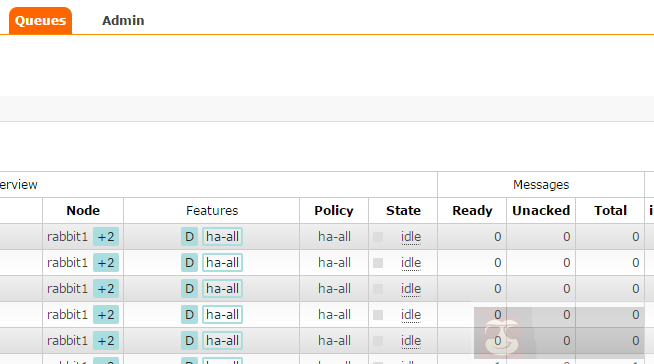Sort by Unacked messages column header

pyautogui.click(x=541, y=211)
